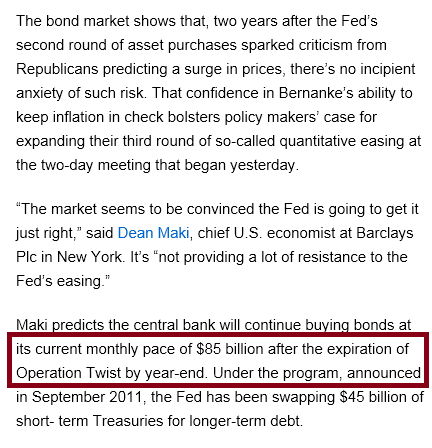432x448 pixels.
Task: Click the opening words "The bond market"
Action: tap(73, 21)
